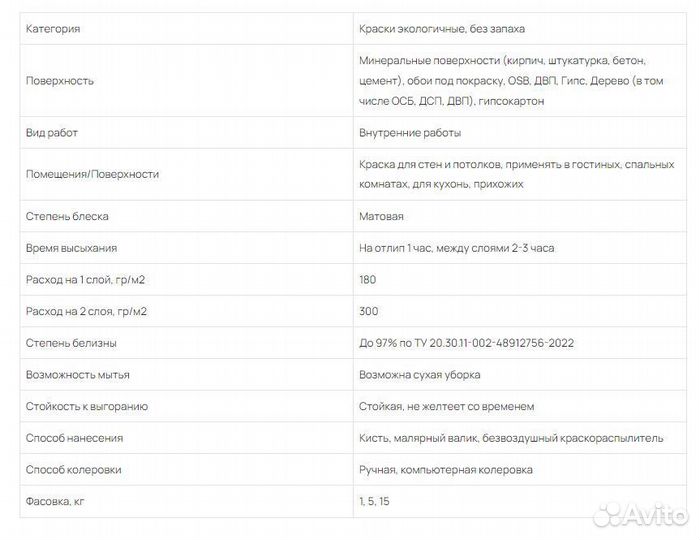The height and width of the screenshot is (540, 700).
Task: Click the "Способ нанесения" row label
Action: (x=74, y=438)
